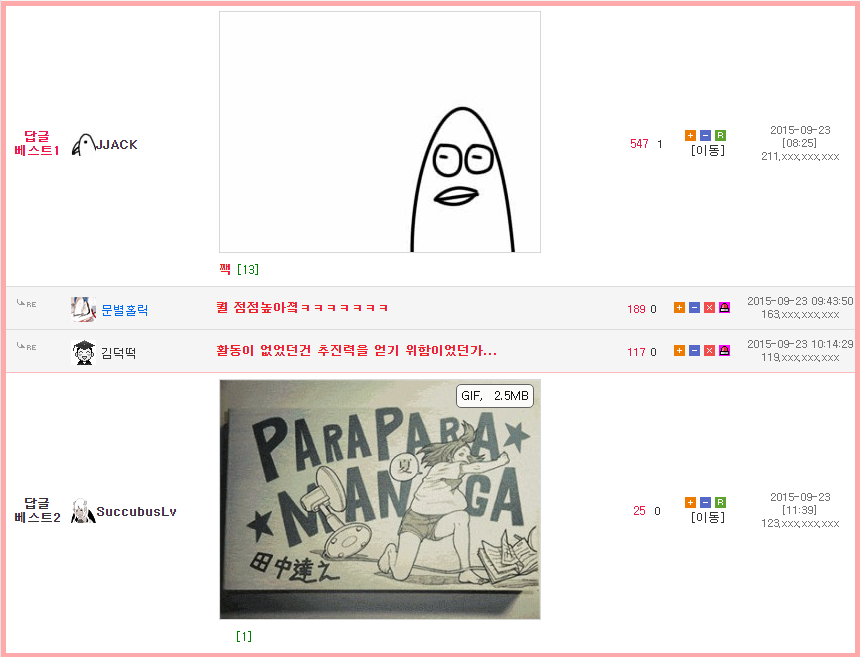Click the green R icon on JJACK's comment

click(720, 135)
